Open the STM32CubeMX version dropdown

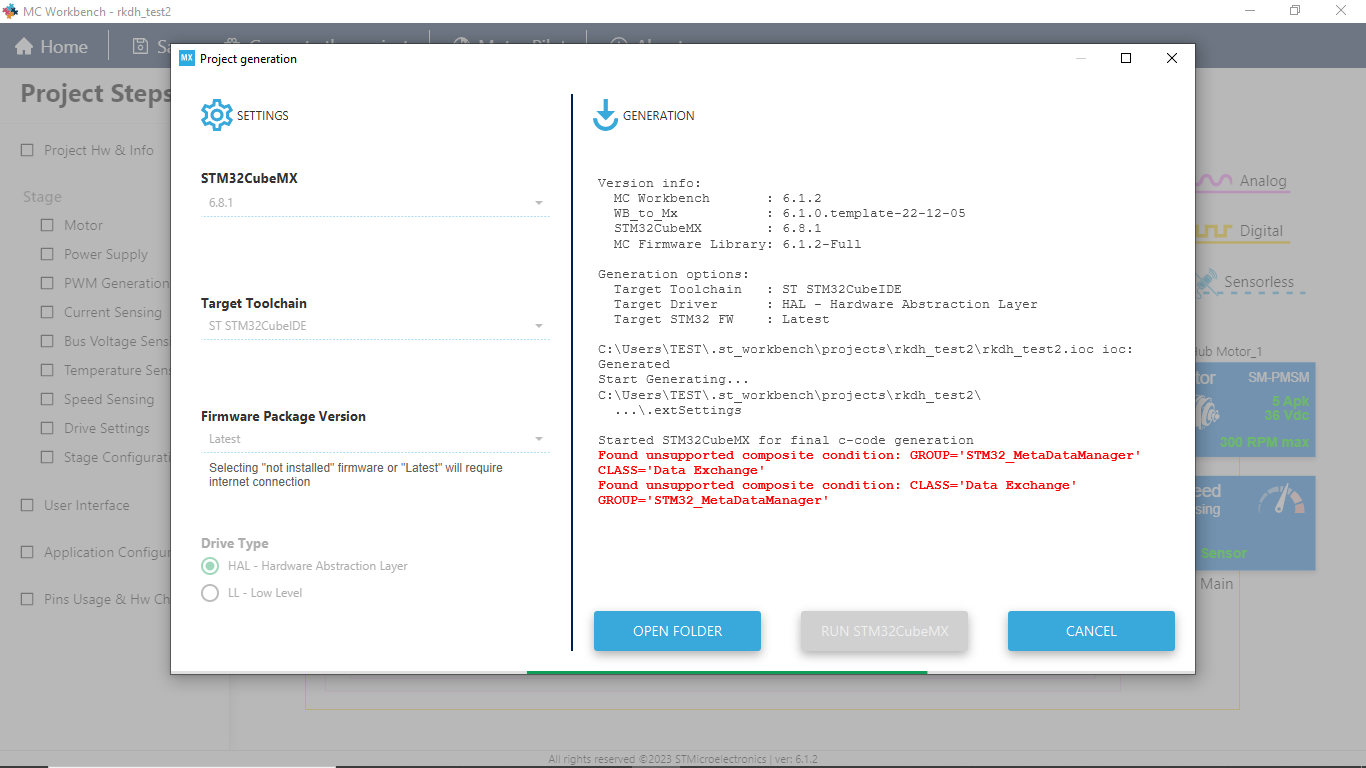click(538, 201)
